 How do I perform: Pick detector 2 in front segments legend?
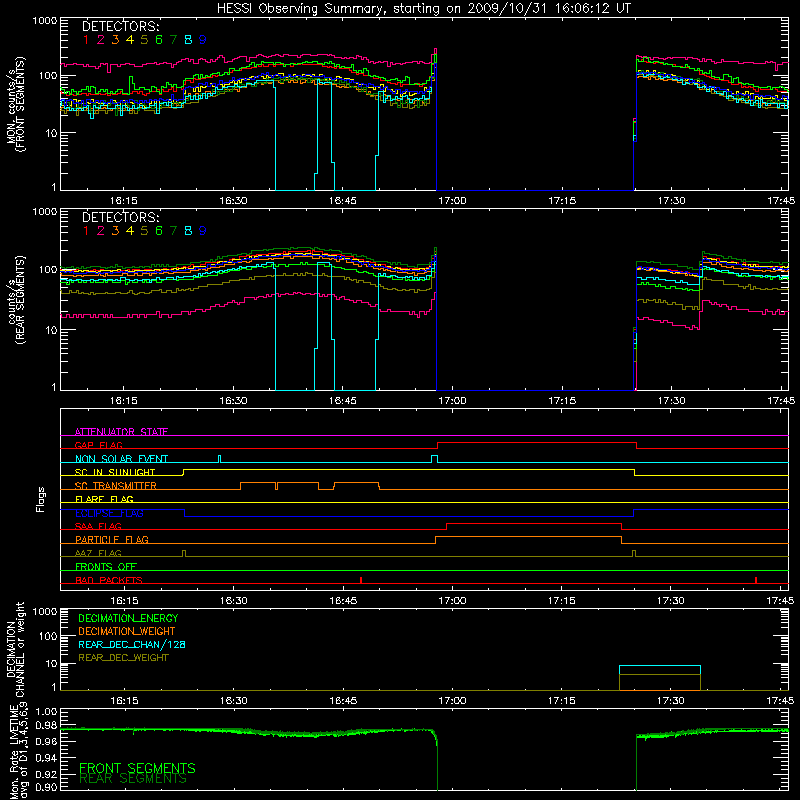(101, 40)
